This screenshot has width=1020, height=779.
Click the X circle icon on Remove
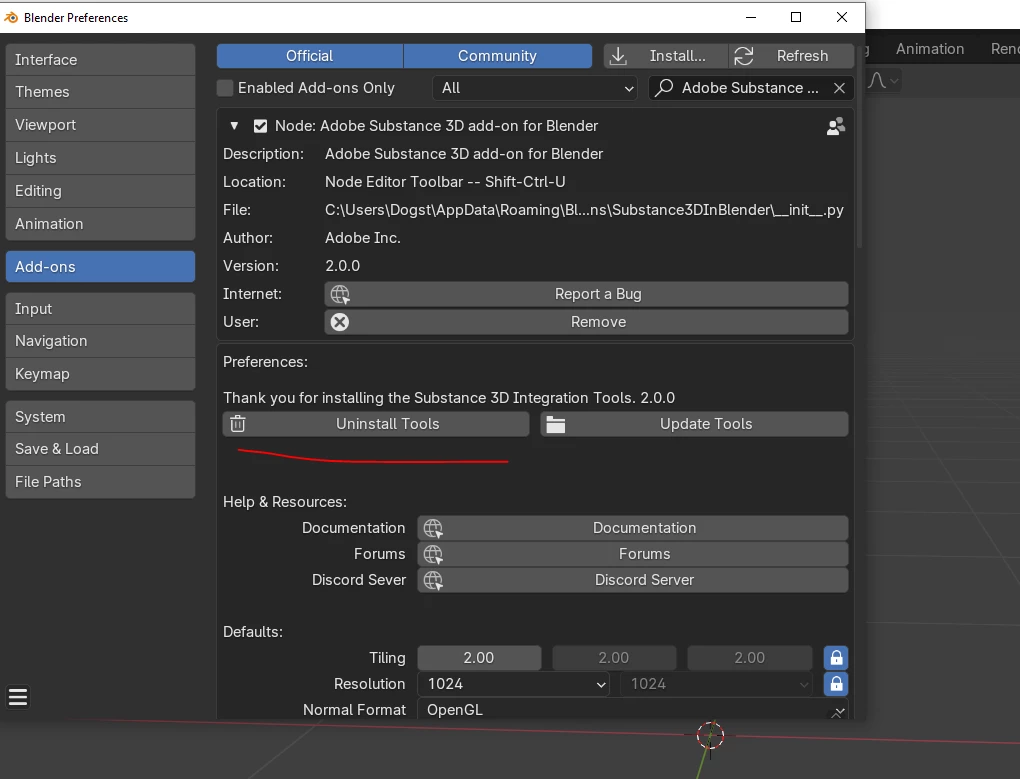click(x=340, y=322)
